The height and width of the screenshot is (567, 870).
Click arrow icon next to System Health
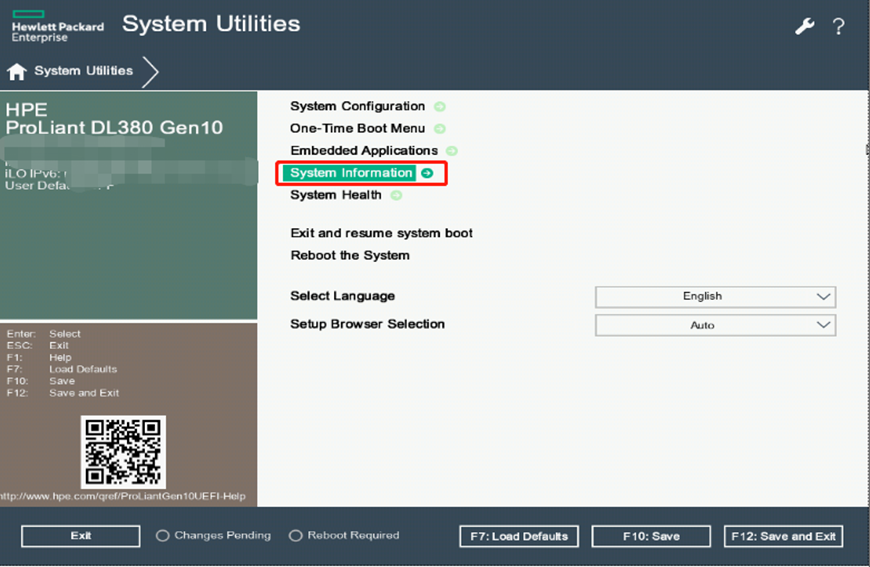396,195
